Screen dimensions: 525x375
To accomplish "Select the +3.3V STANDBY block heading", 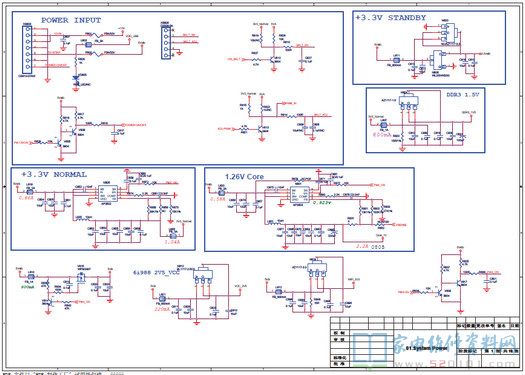I will point(391,18).
